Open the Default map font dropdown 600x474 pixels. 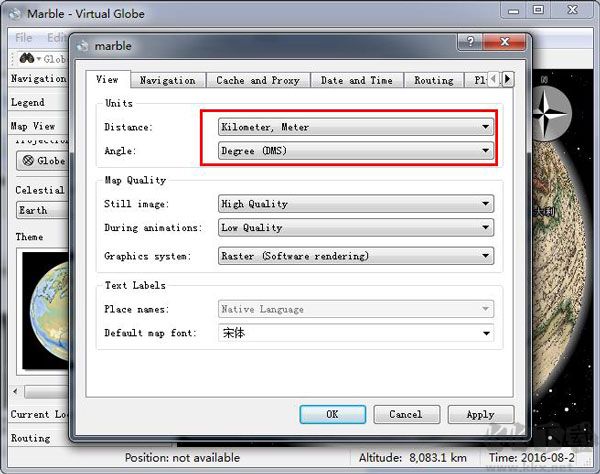(x=355, y=333)
